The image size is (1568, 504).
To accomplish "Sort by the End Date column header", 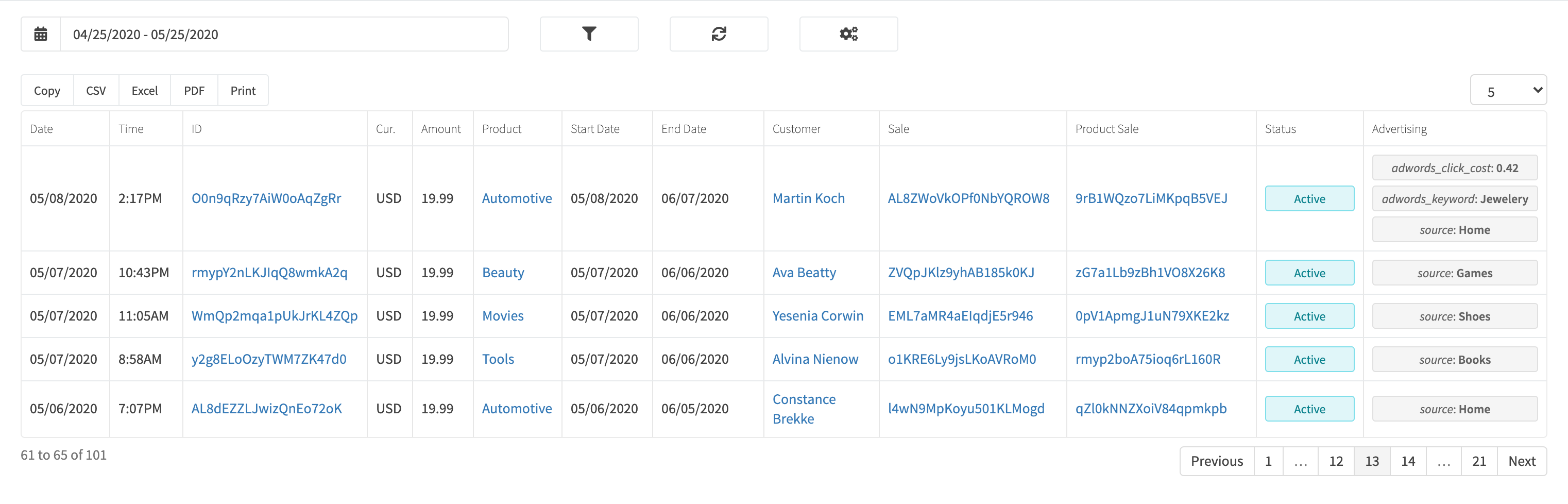I will (708, 129).
